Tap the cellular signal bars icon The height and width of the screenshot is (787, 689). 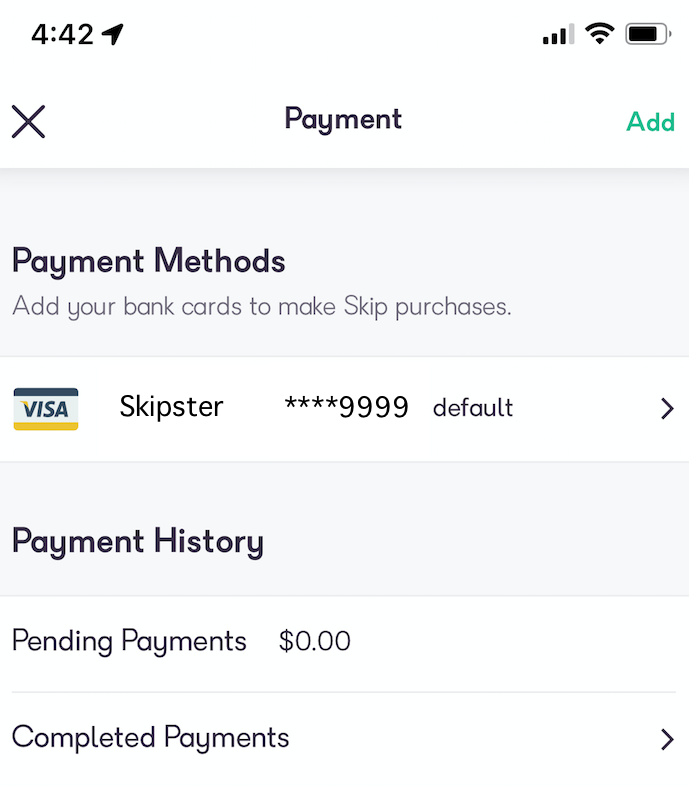pyautogui.click(x=558, y=36)
